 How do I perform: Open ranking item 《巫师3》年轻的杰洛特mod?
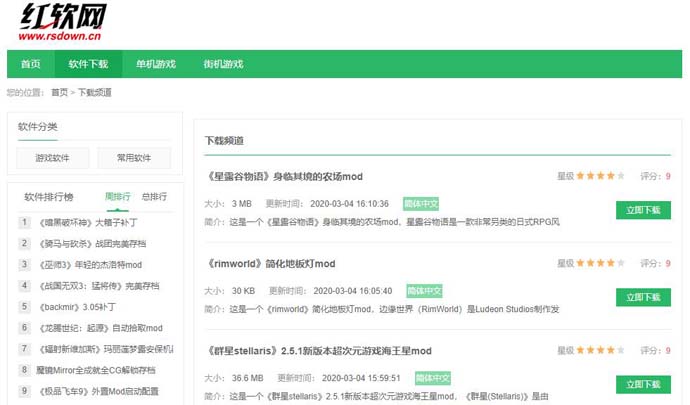click(x=91, y=265)
